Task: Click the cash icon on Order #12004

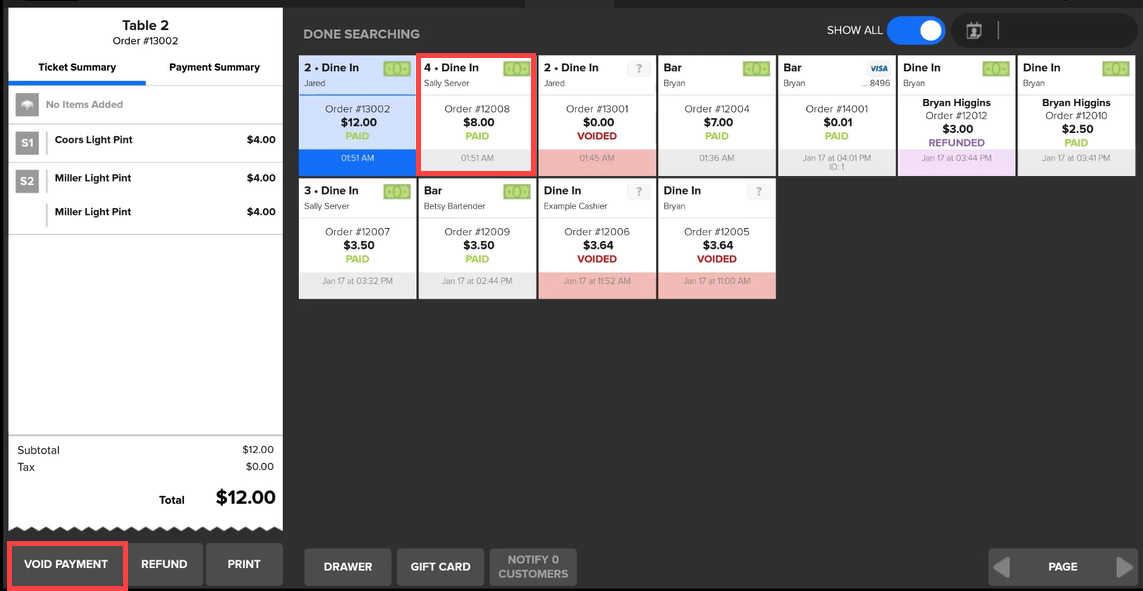Action: (756, 69)
